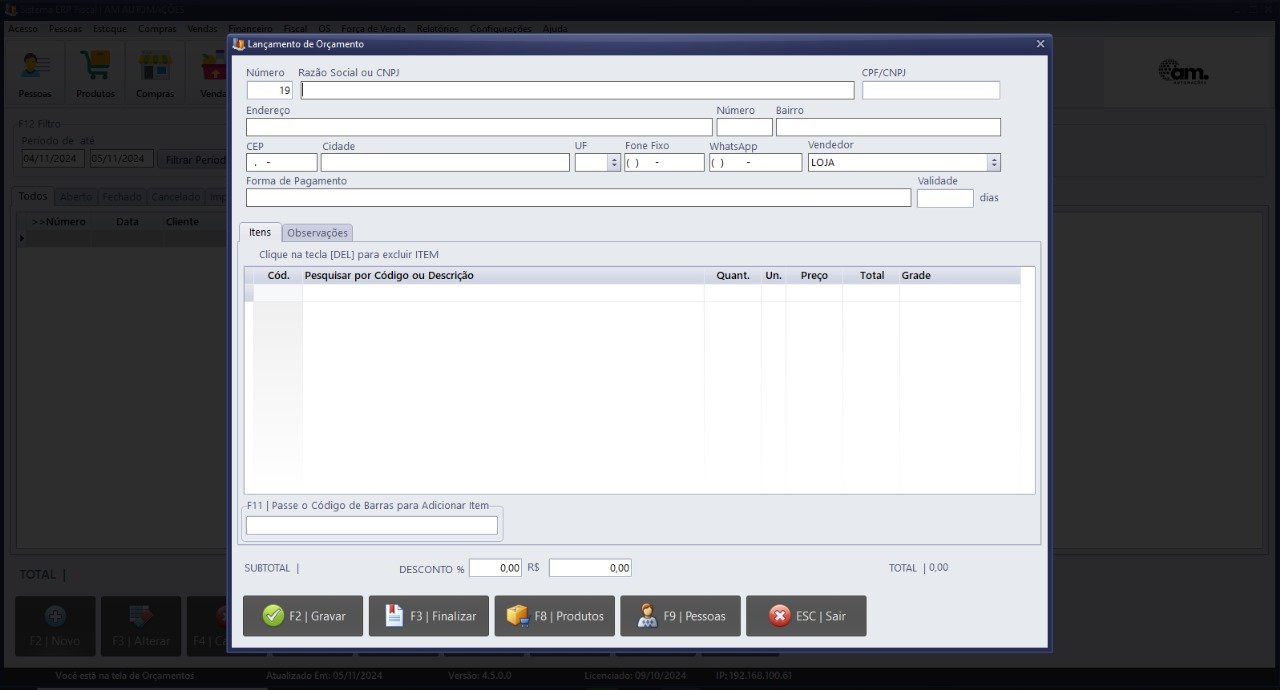Click the barcode input field under F11
This screenshot has width=1280, height=690.
(x=371, y=525)
